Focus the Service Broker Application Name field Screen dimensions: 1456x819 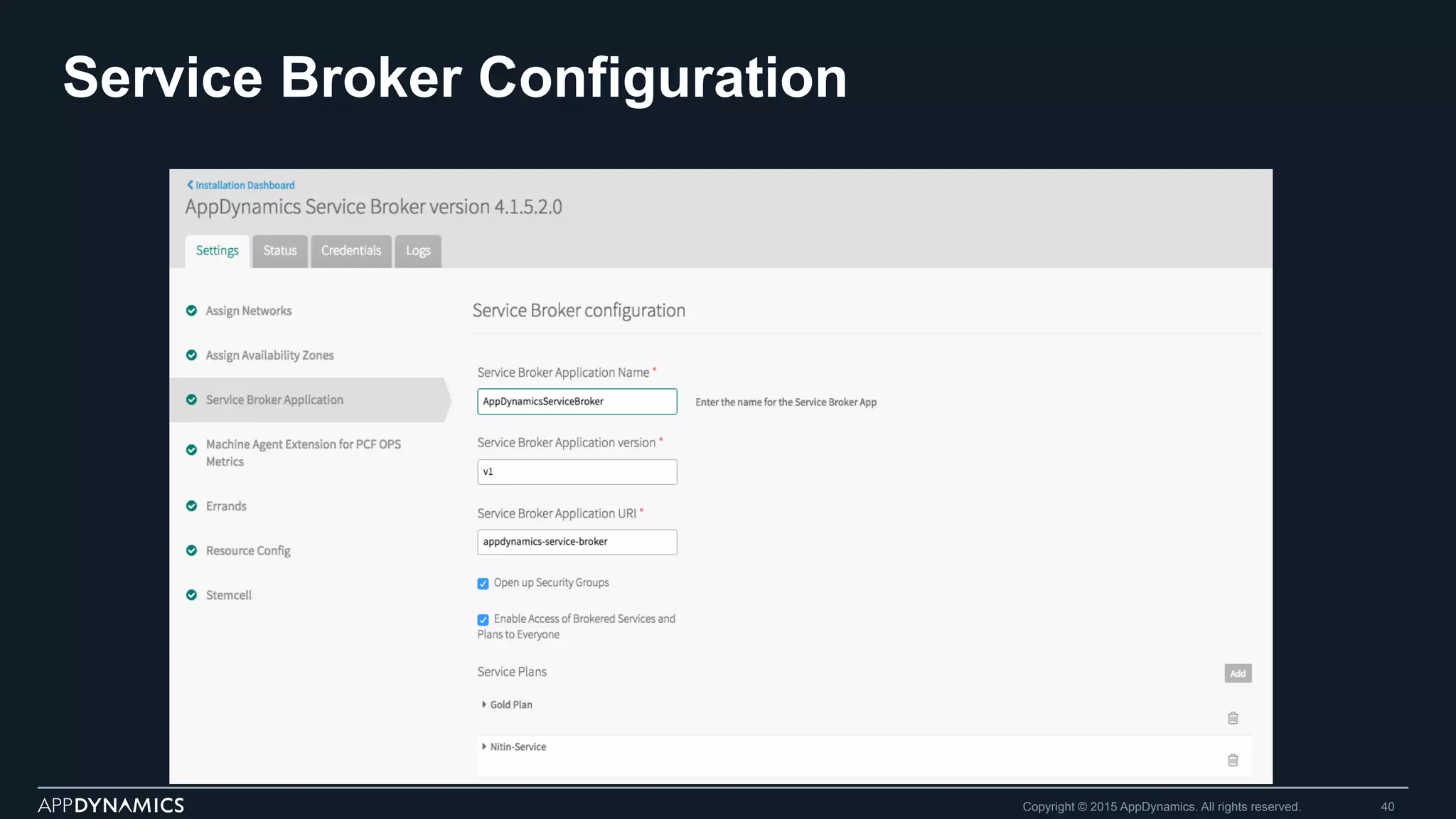577,402
